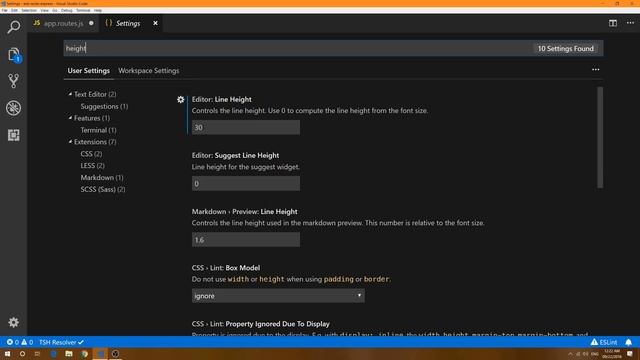The image size is (640, 360).
Task: Open the Help menu
Action: click(98, 10)
